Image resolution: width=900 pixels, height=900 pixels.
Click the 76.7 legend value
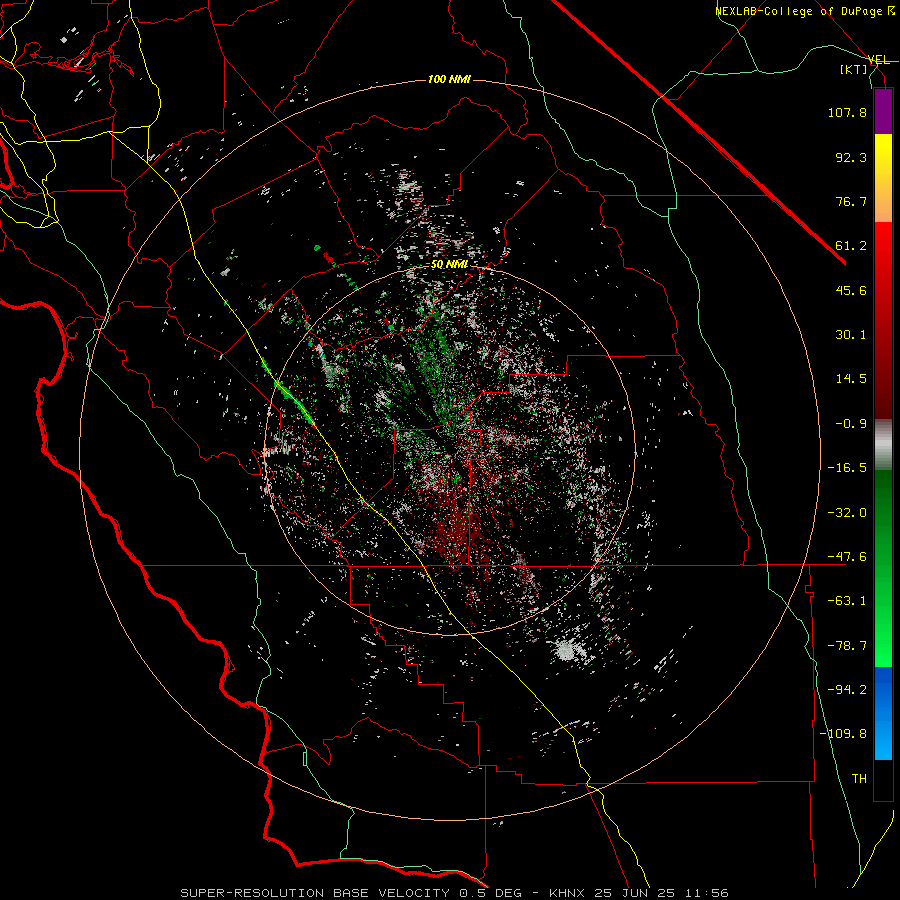point(851,201)
